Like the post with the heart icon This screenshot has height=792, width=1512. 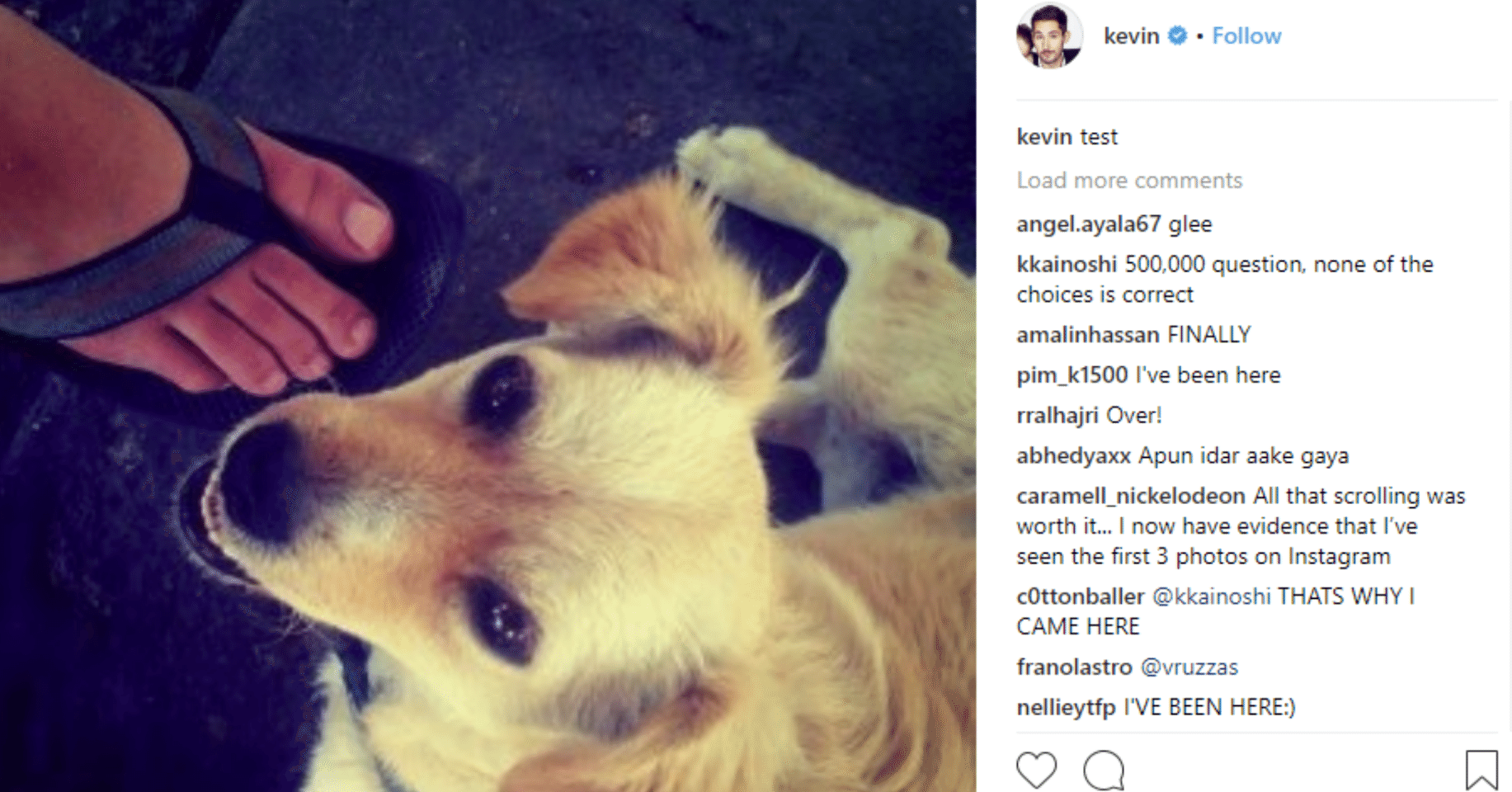pos(1036,770)
